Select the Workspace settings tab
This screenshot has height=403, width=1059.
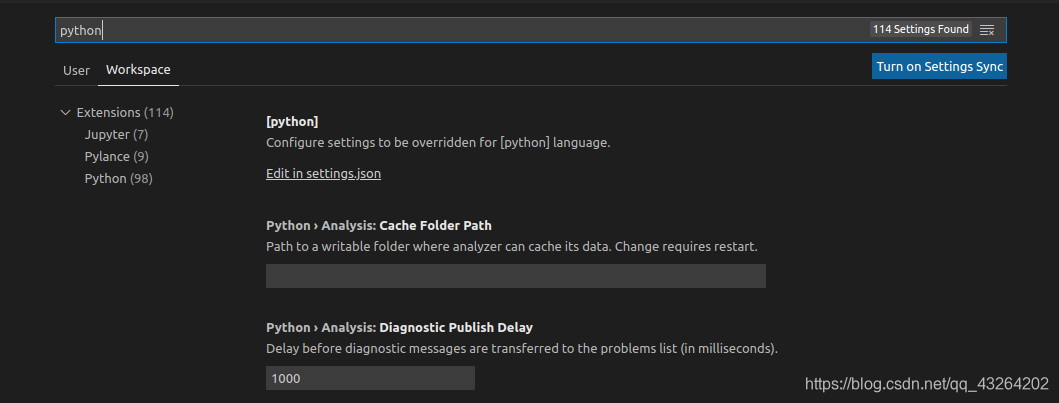[138, 70]
